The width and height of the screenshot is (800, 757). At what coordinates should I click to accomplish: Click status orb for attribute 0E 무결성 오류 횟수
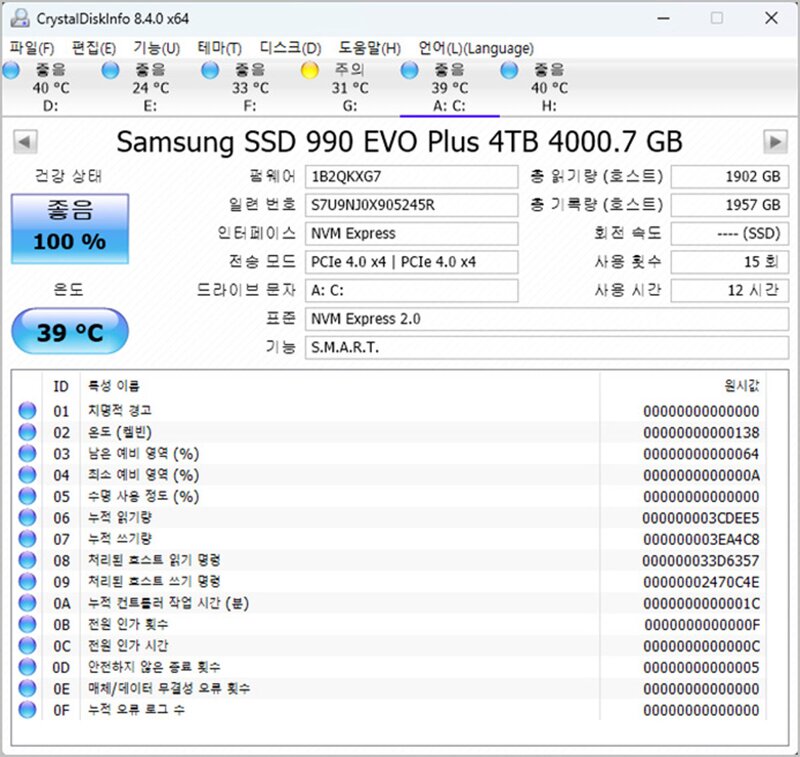tap(27, 689)
